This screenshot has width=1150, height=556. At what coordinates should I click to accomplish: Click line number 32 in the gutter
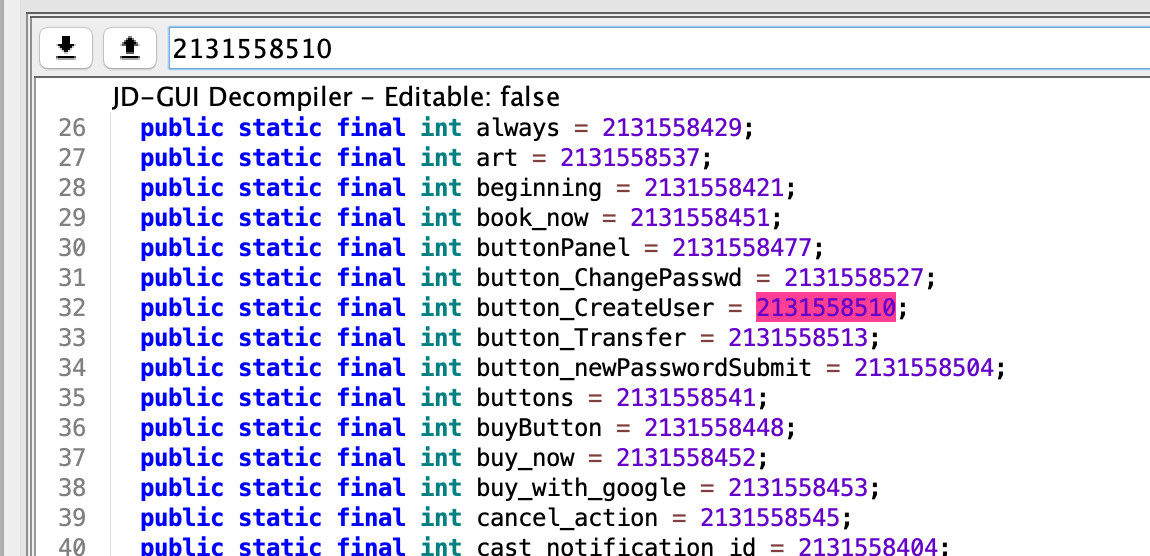pos(72,307)
